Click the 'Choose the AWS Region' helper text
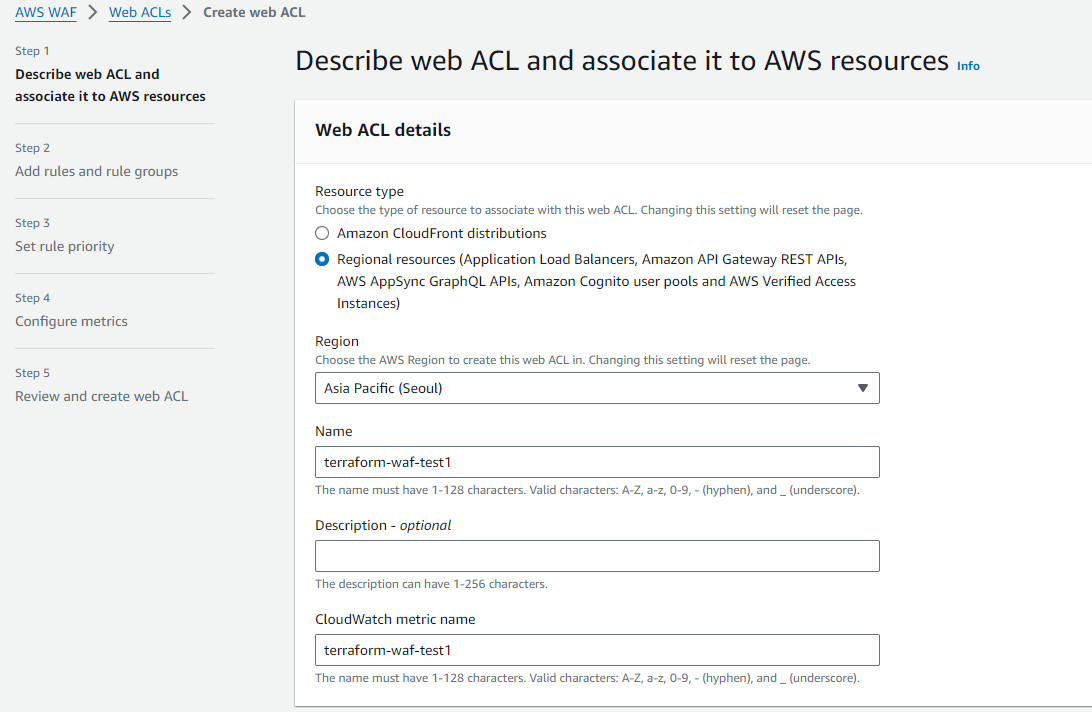1092x712 pixels. pyautogui.click(x=563, y=360)
